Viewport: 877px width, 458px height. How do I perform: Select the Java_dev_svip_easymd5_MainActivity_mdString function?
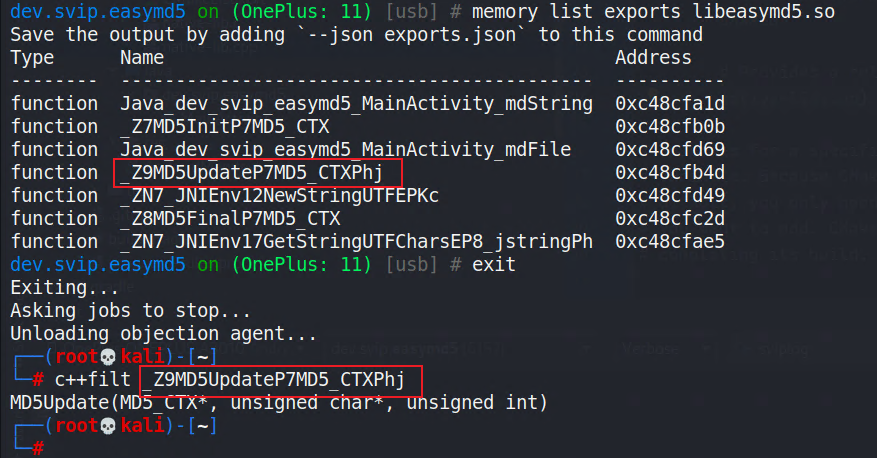point(356,104)
